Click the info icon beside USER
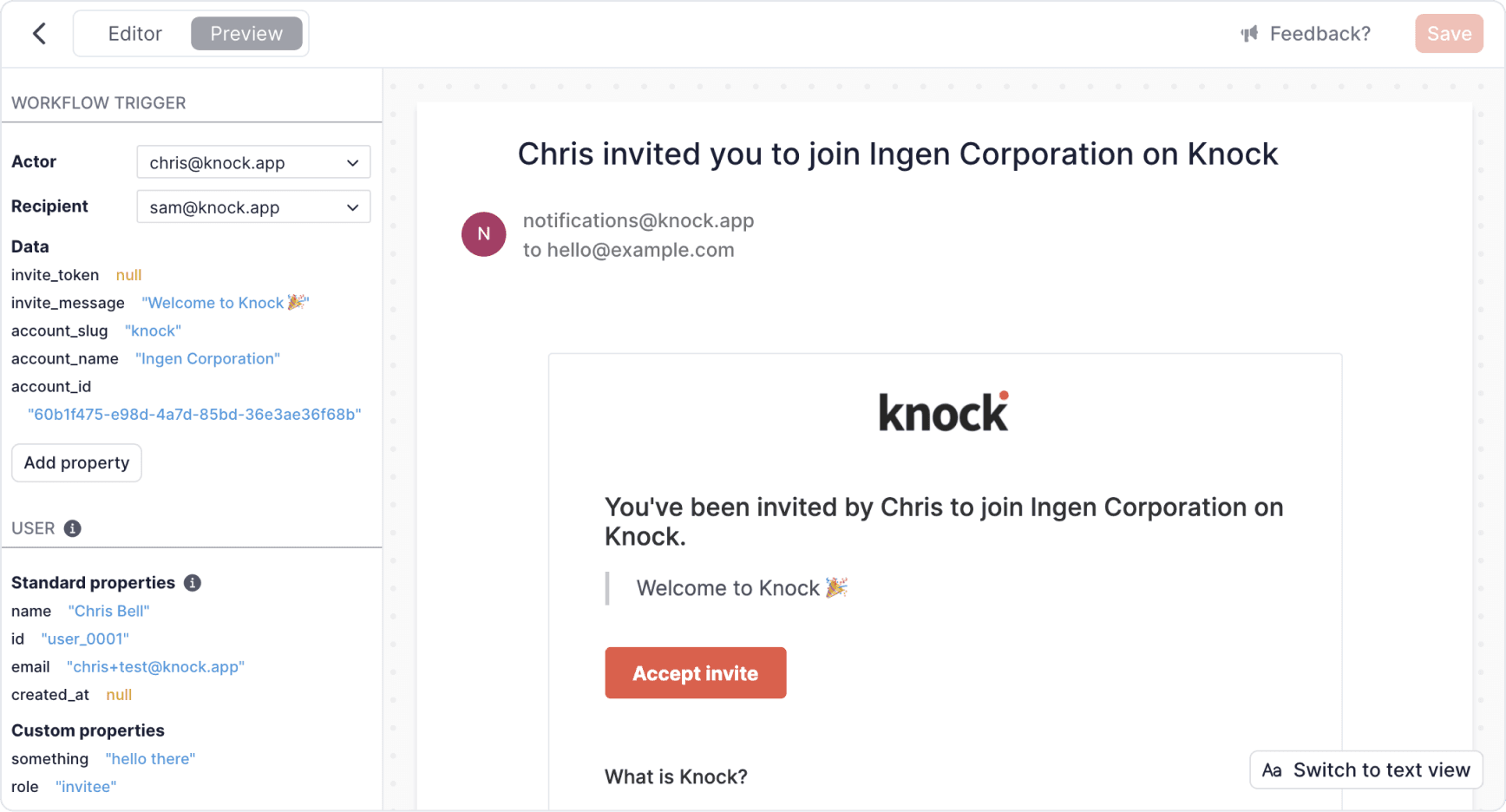The image size is (1506, 812). [x=73, y=528]
